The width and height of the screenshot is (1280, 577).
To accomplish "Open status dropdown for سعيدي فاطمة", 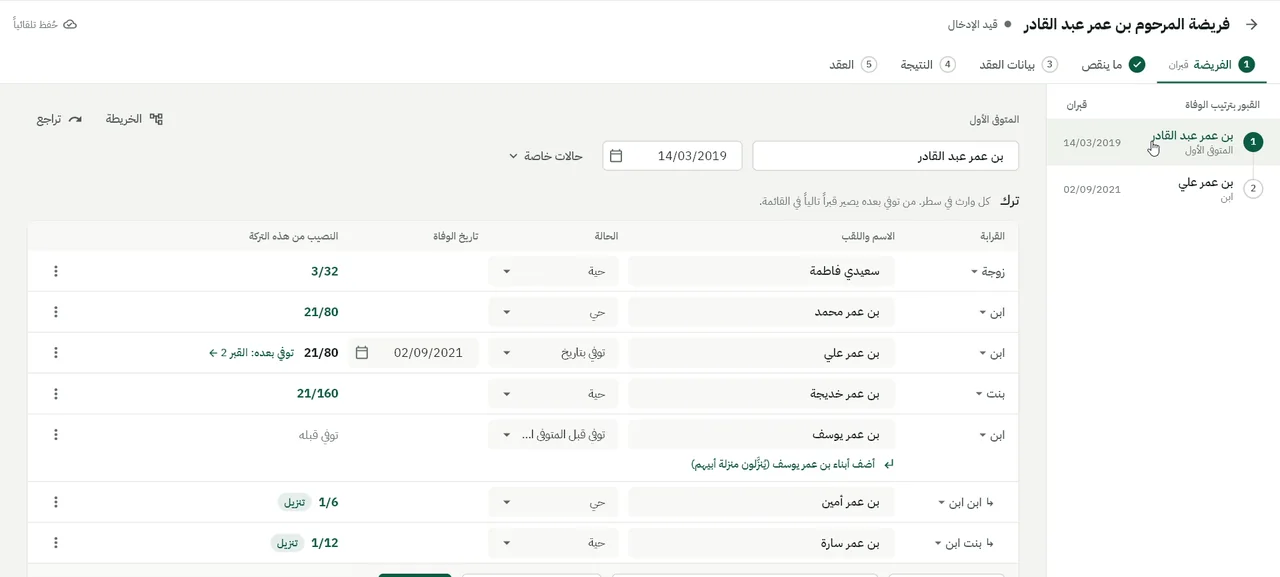I will 553,271.
